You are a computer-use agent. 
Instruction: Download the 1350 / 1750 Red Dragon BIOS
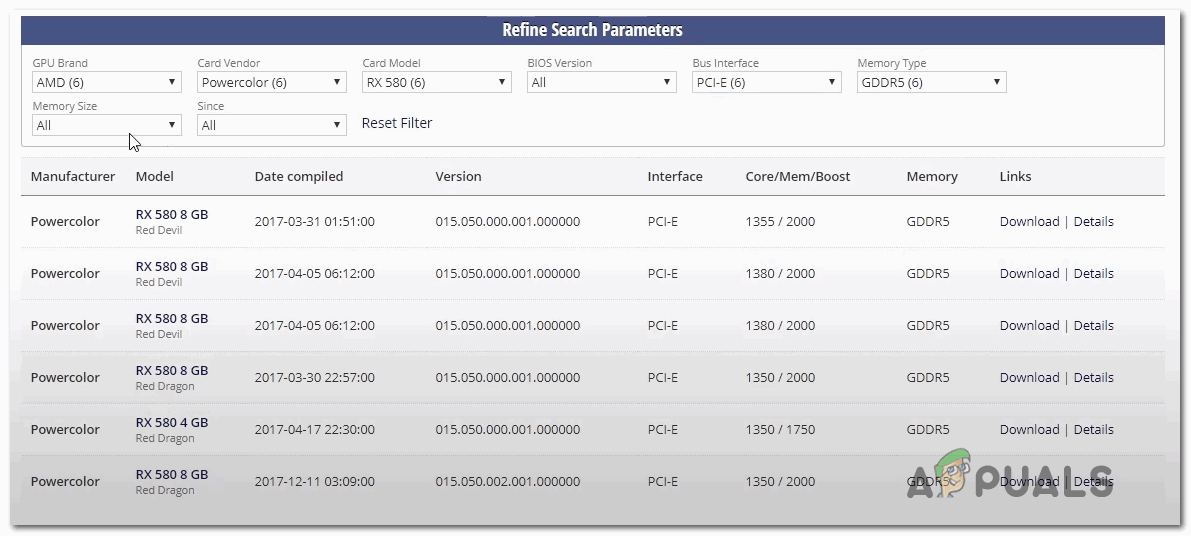tap(1029, 430)
